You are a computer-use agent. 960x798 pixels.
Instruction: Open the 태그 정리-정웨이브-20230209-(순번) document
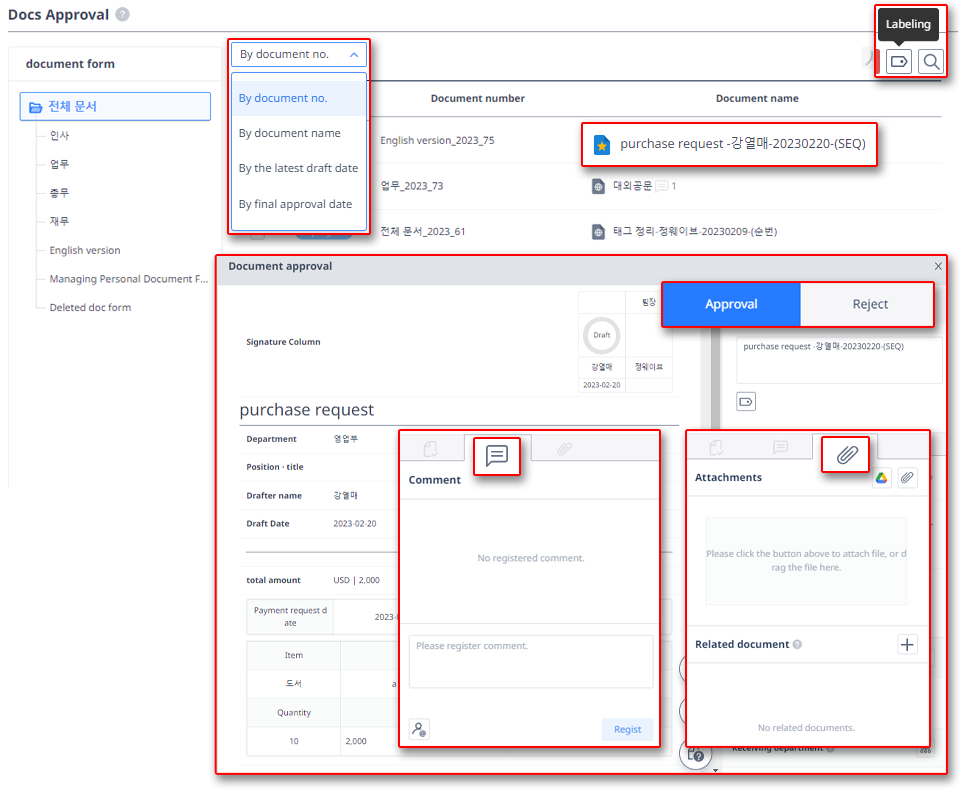(695, 231)
